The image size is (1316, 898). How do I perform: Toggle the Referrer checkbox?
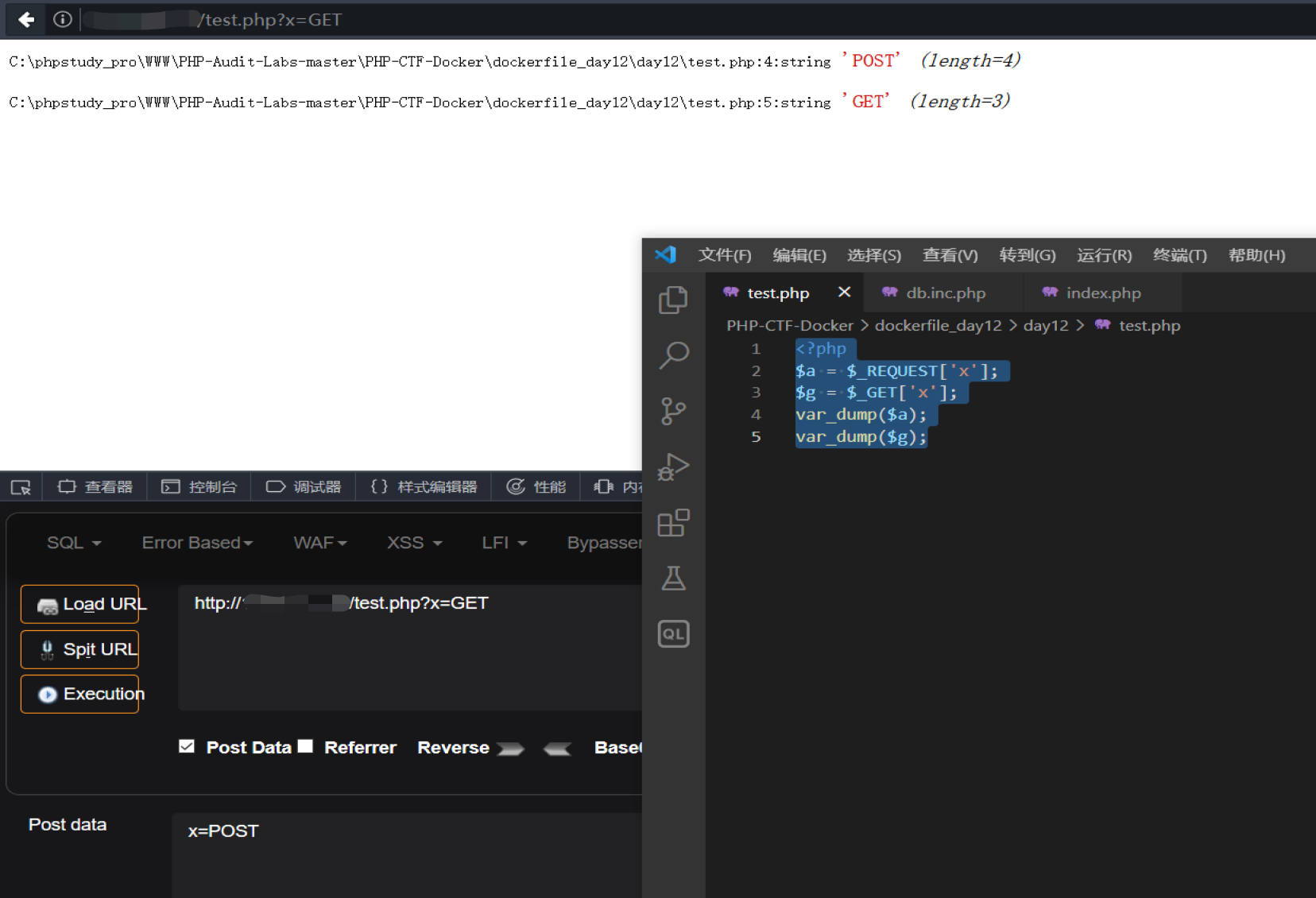point(305,746)
